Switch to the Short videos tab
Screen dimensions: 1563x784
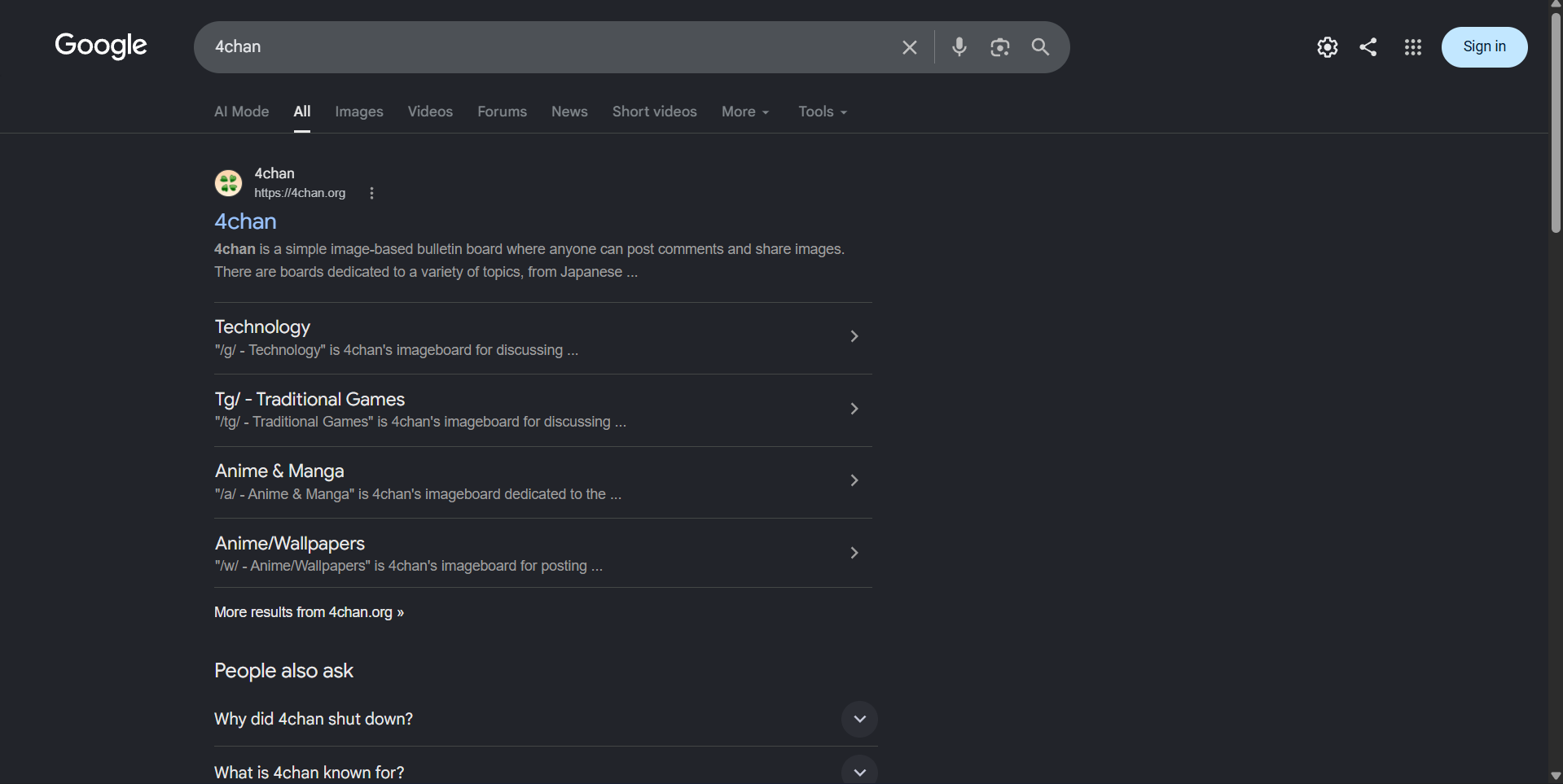pos(655,112)
